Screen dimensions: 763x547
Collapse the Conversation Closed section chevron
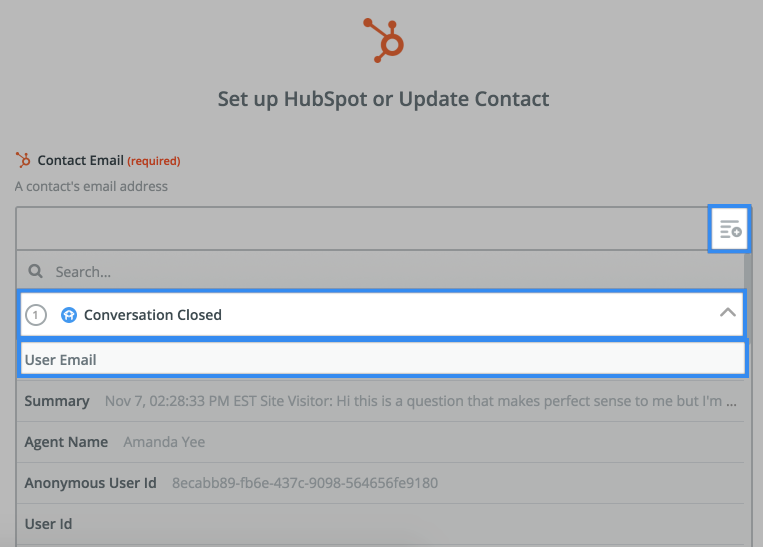pyautogui.click(x=727, y=313)
